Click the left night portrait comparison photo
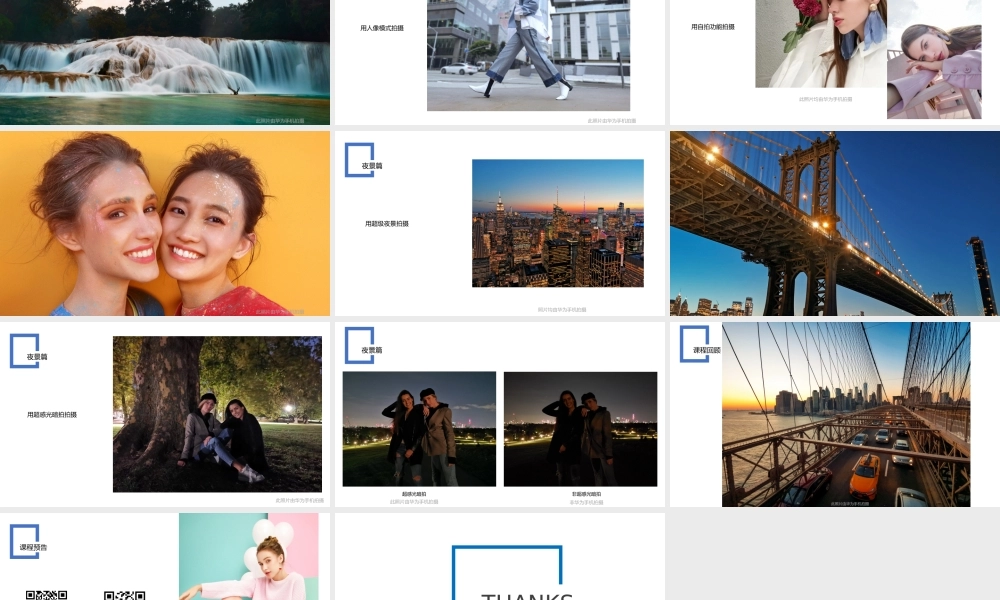Viewport: 1000px width, 600px height. 419,429
